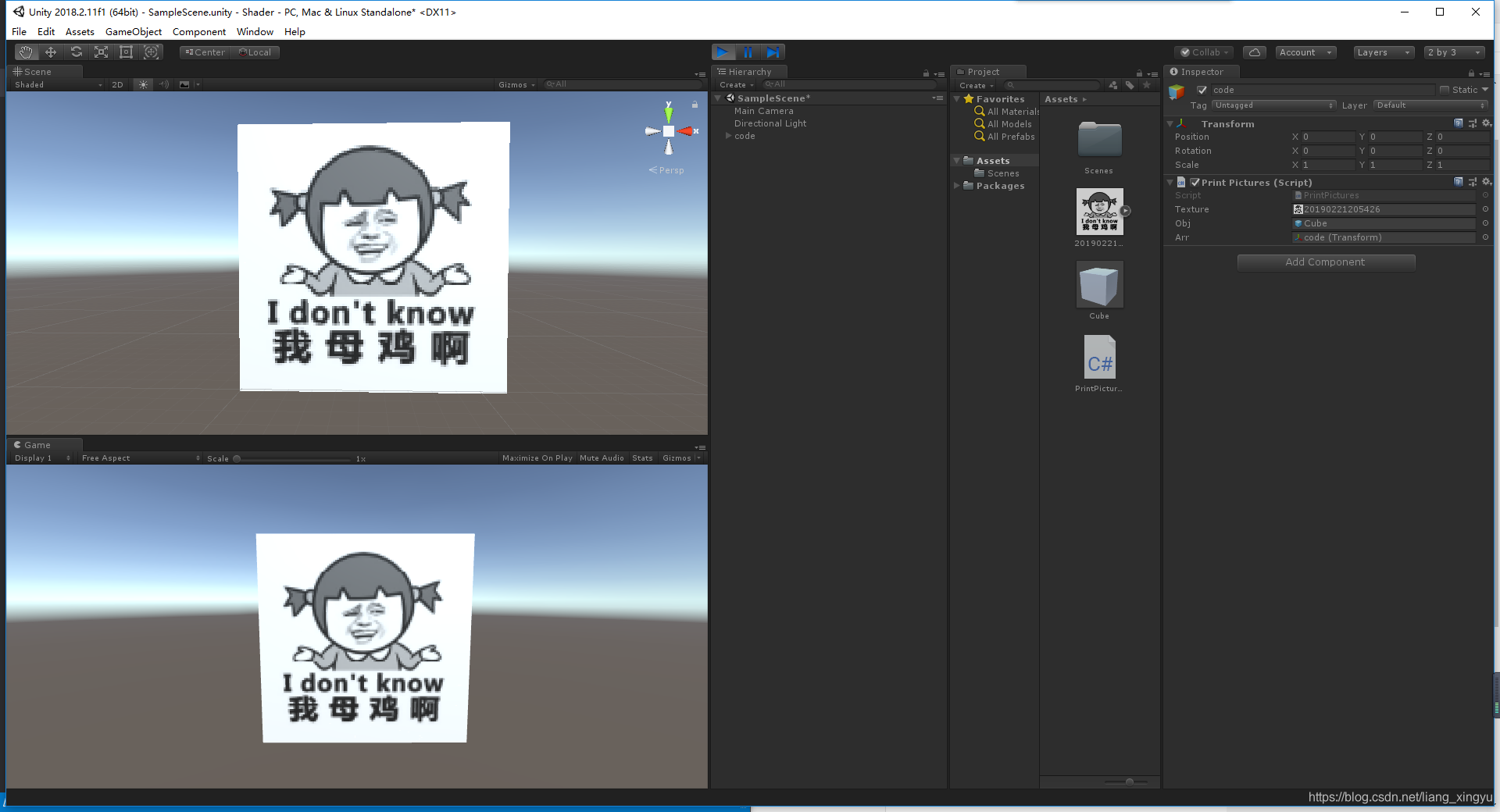Select Main Camera in Hierarchy
1500x812 pixels.
point(763,111)
